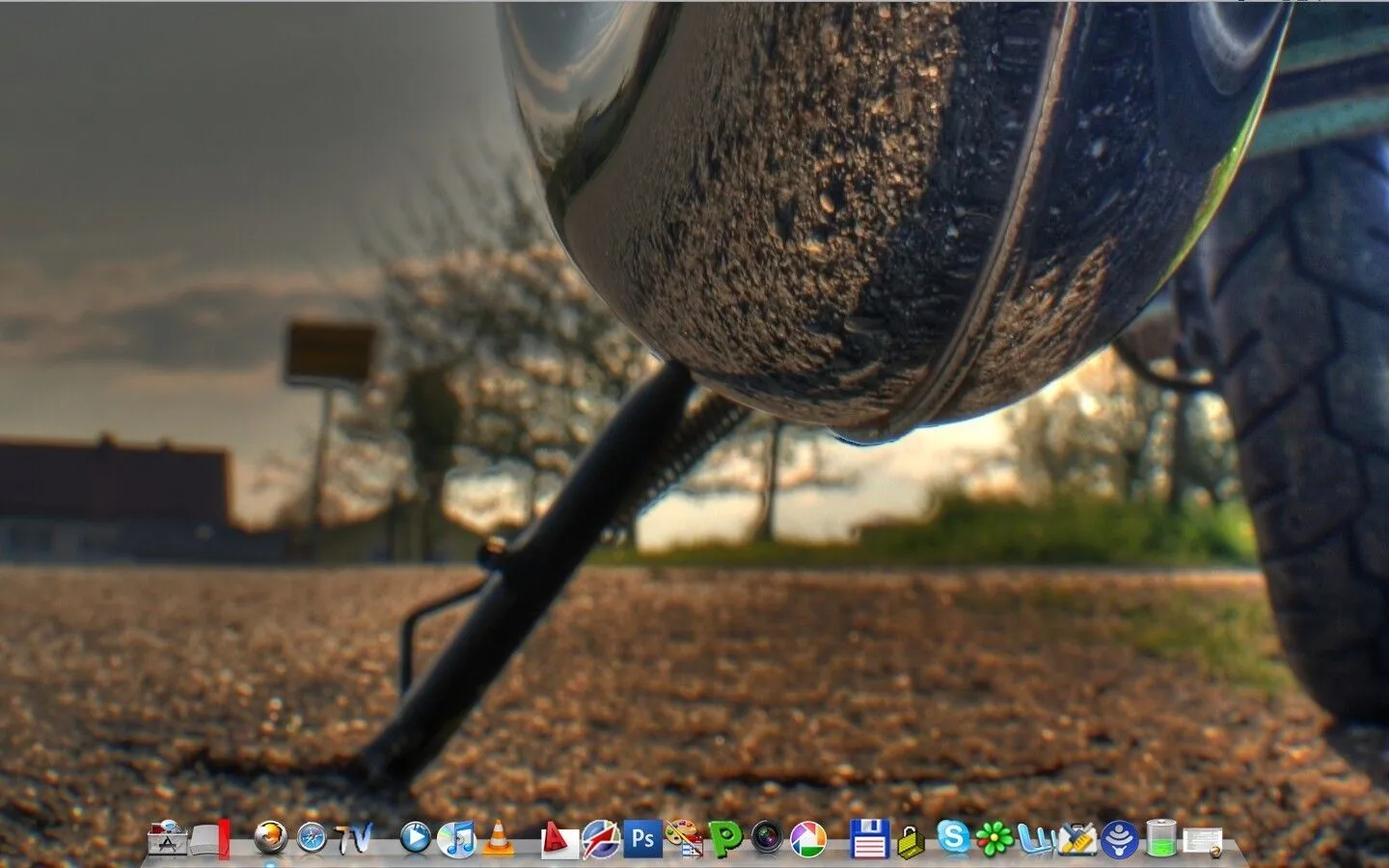Launch Picasa colorful pinwheel icon
This screenshot has width=1389, height=868.
tap(808, 838)
